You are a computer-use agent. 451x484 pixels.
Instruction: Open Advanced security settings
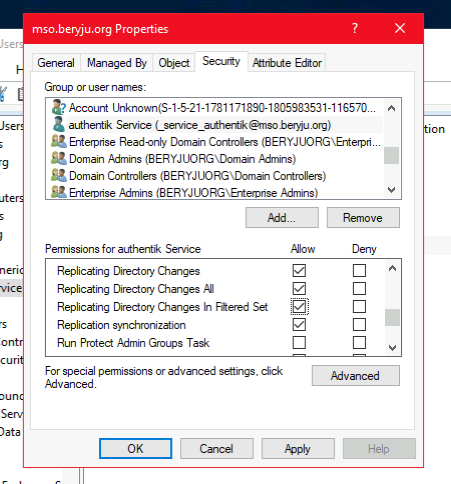[355, 376]
